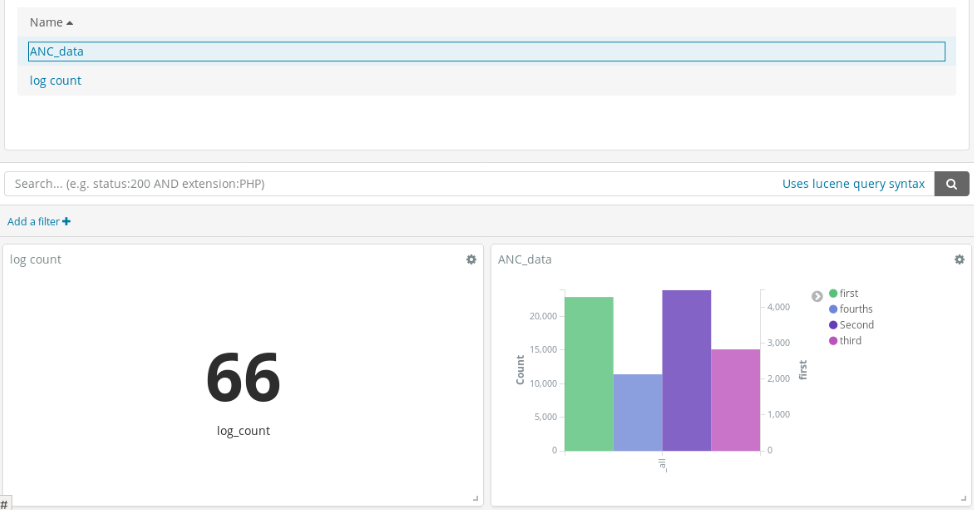Click 'Add a filter' button
974x510 pixels.
point(39,221)
